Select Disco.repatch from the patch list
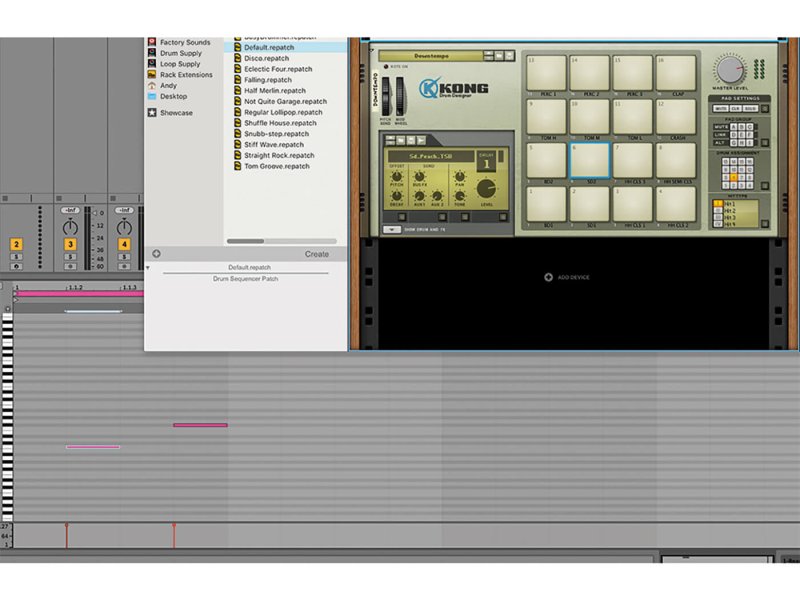800x600 pixels. tap(267, 59)
